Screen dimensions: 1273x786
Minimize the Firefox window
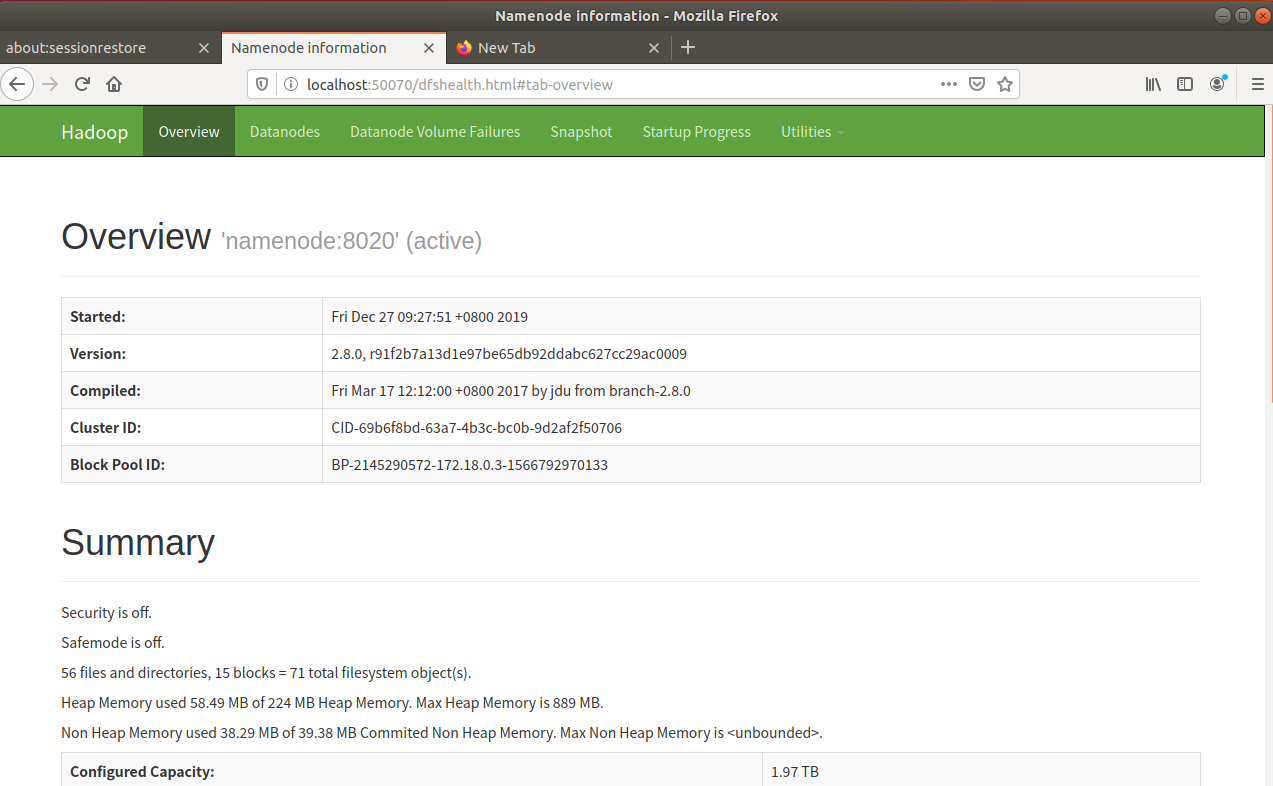click(x=1223, y=15)
